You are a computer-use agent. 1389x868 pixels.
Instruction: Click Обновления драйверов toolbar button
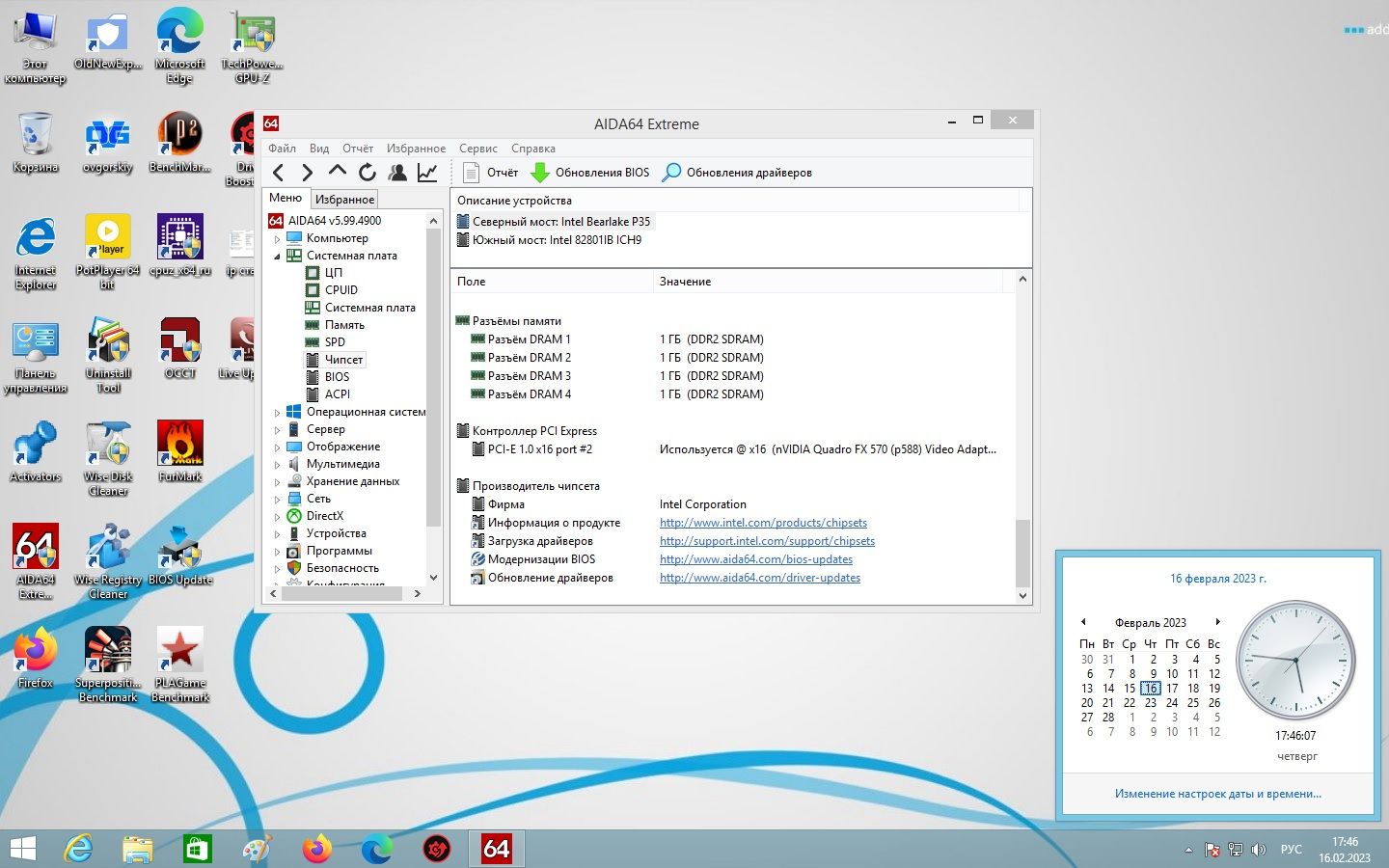click(x=737, y=173)
